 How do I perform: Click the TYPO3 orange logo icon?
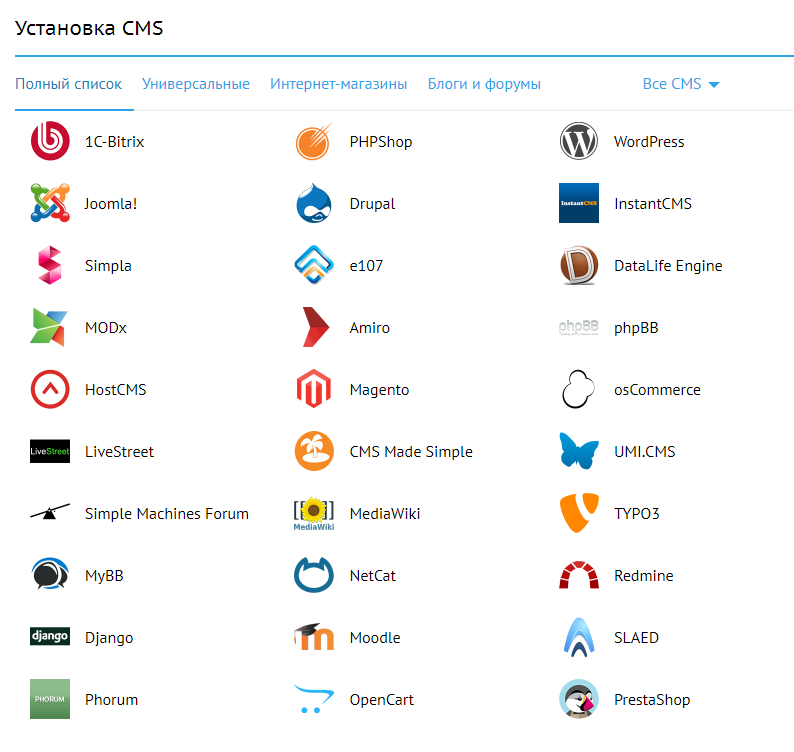579,513
